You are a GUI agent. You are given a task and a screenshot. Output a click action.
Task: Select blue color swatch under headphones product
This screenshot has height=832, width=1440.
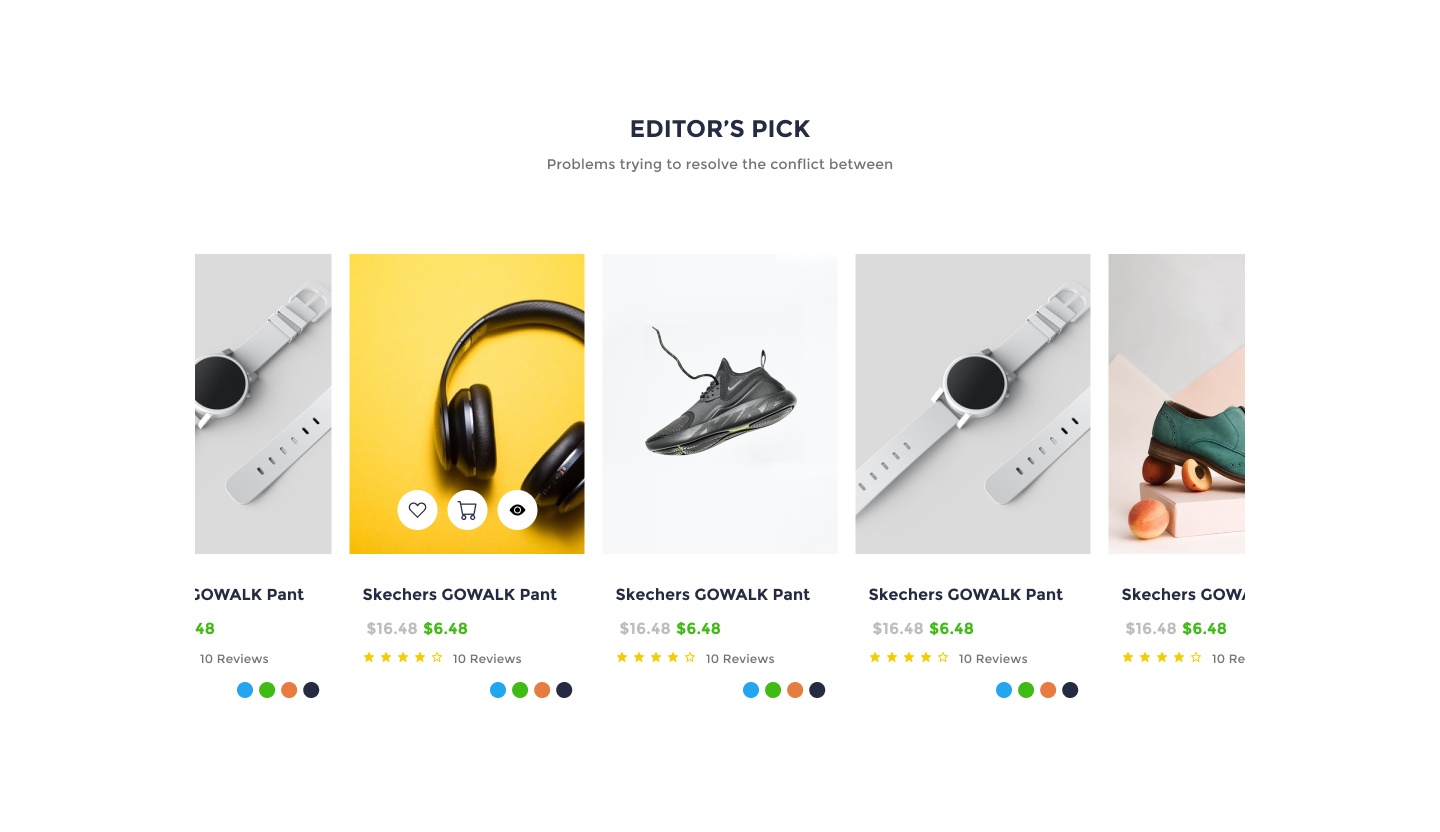(498, 690)
